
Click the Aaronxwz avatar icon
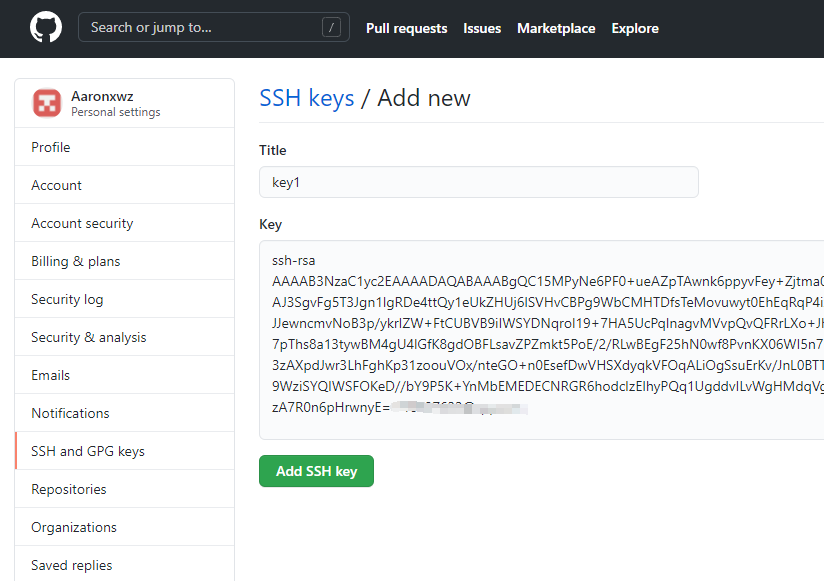tap(47, 103)
